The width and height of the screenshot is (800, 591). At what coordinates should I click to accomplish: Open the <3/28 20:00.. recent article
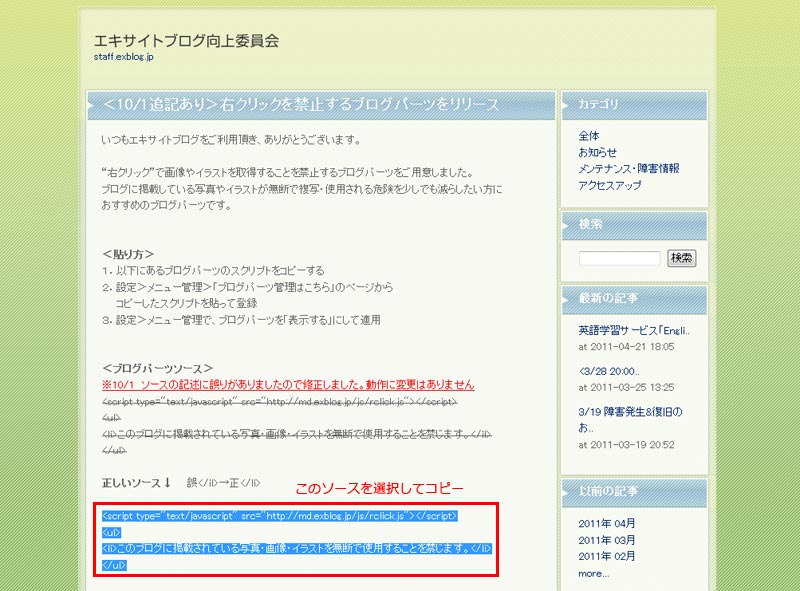(609, 372)
